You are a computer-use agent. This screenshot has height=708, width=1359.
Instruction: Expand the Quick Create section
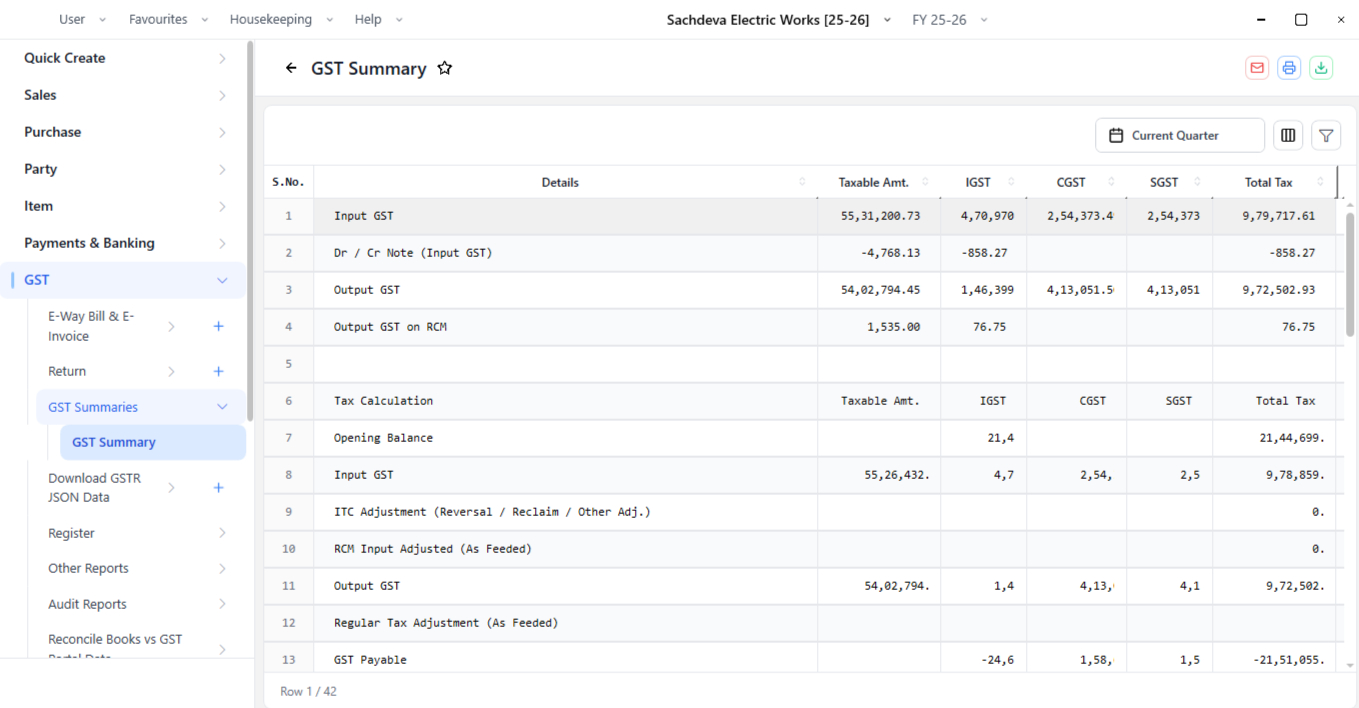click(x=125, y=58)
